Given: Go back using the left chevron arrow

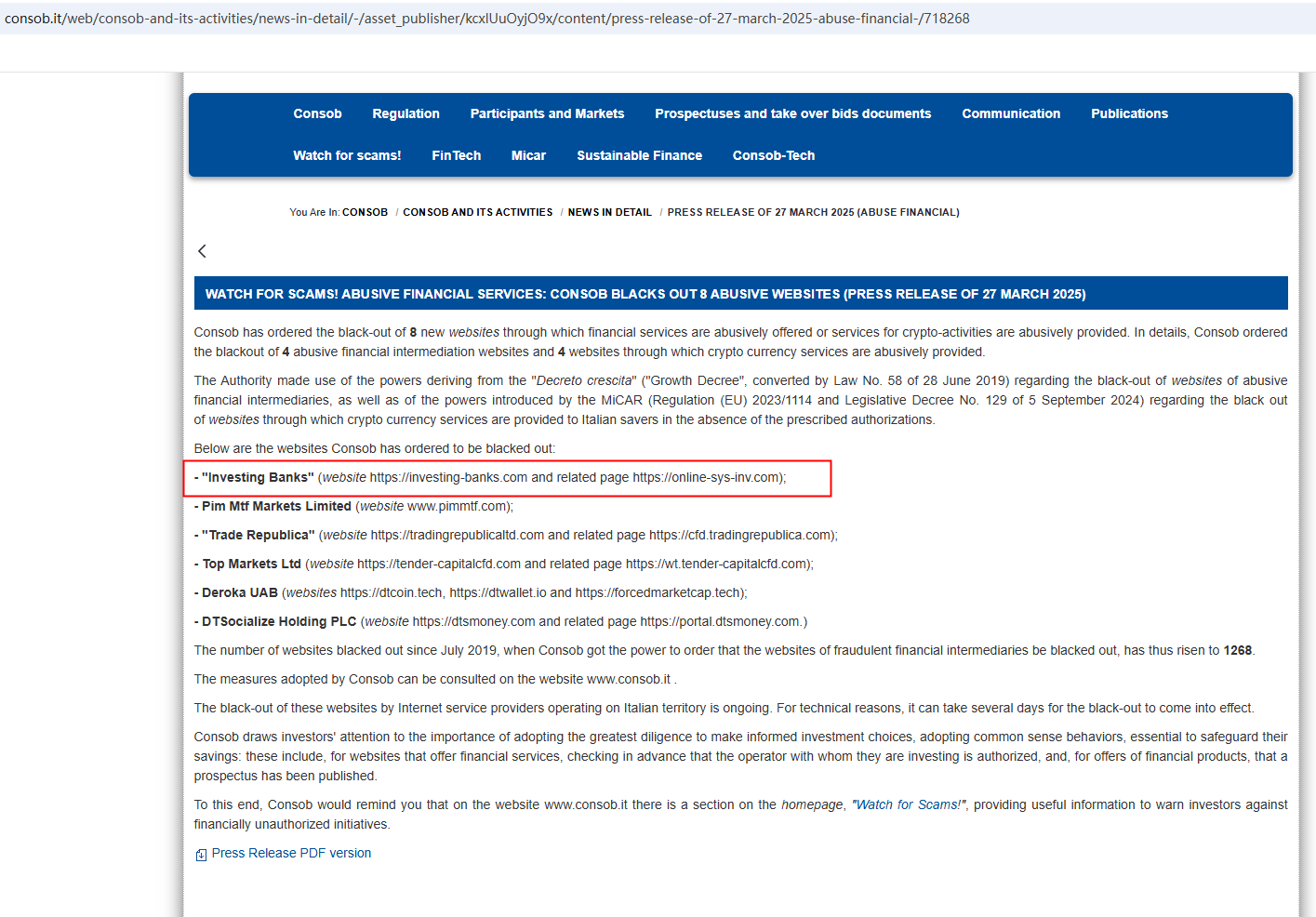Looking at the screenshot, I should coord(202,251).
